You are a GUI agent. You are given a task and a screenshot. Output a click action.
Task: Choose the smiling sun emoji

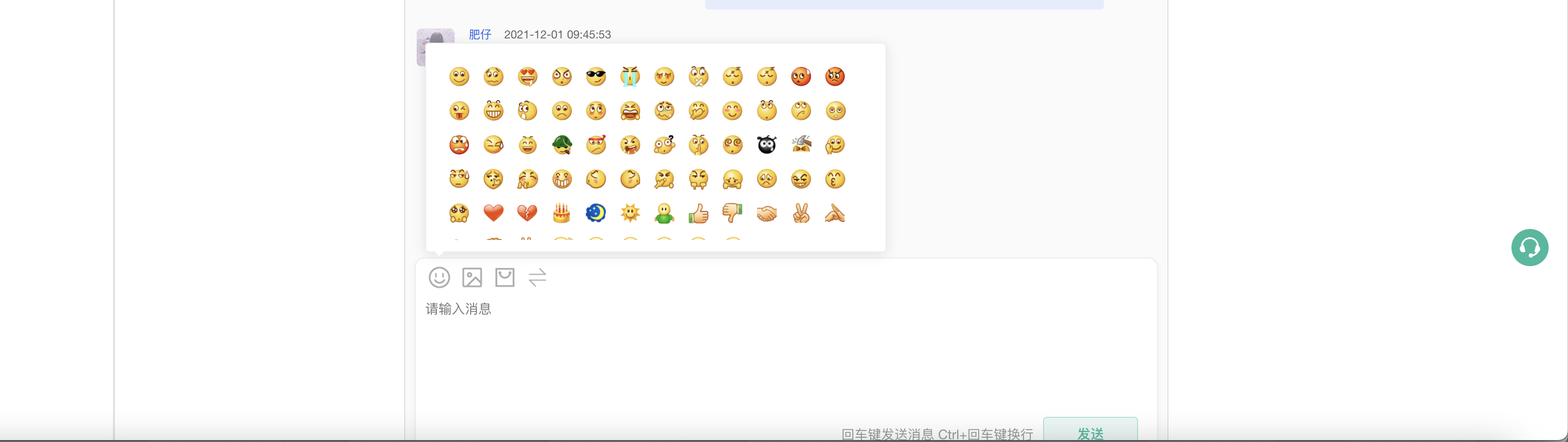[x=630, y=213]
